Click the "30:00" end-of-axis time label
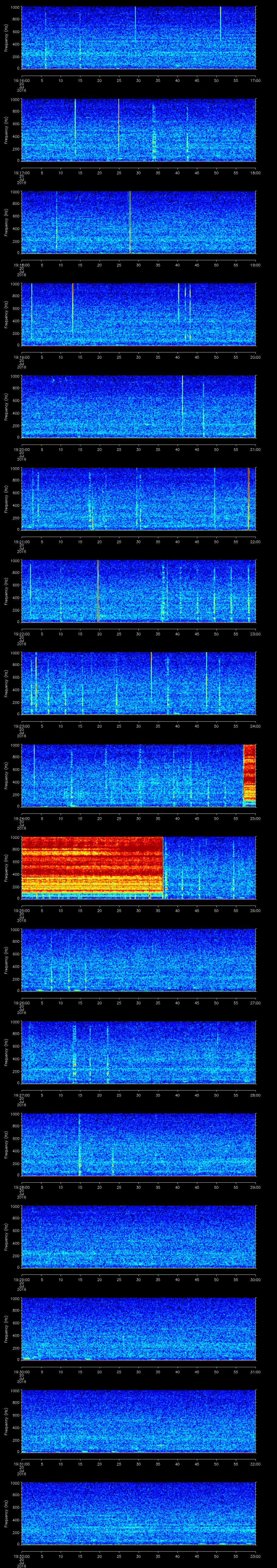 coord(255,1279)
